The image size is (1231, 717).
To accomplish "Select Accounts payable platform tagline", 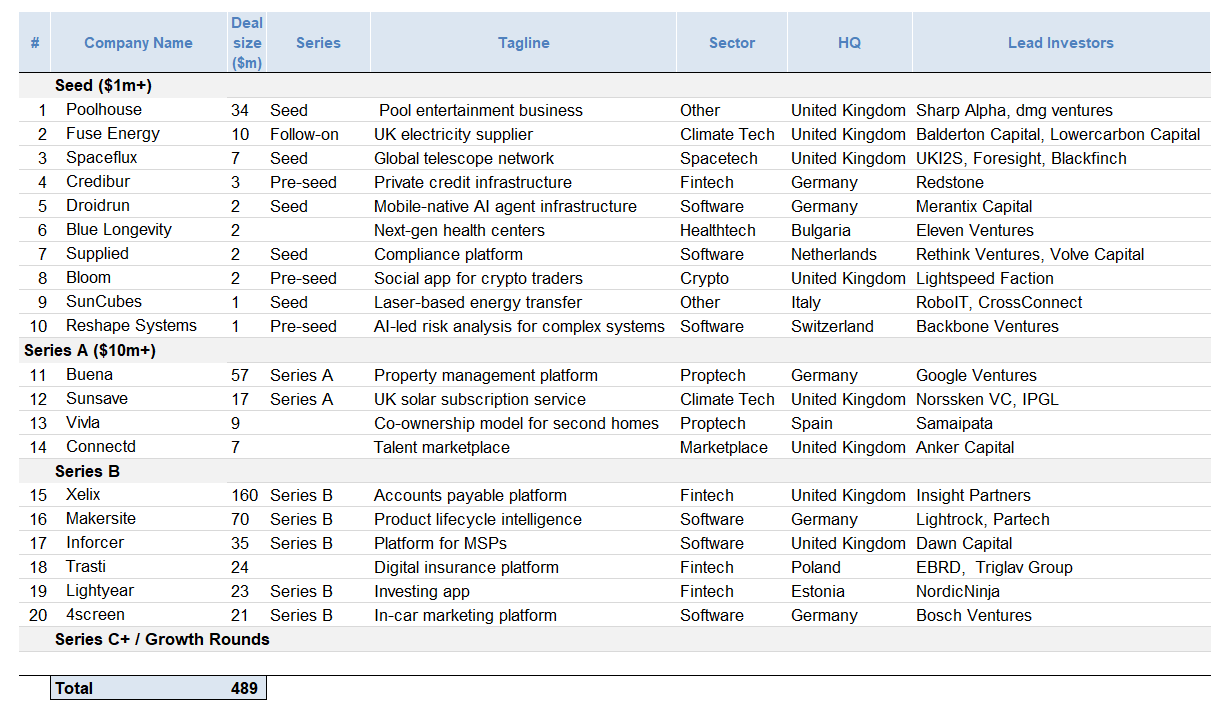I will coord(470,495).
